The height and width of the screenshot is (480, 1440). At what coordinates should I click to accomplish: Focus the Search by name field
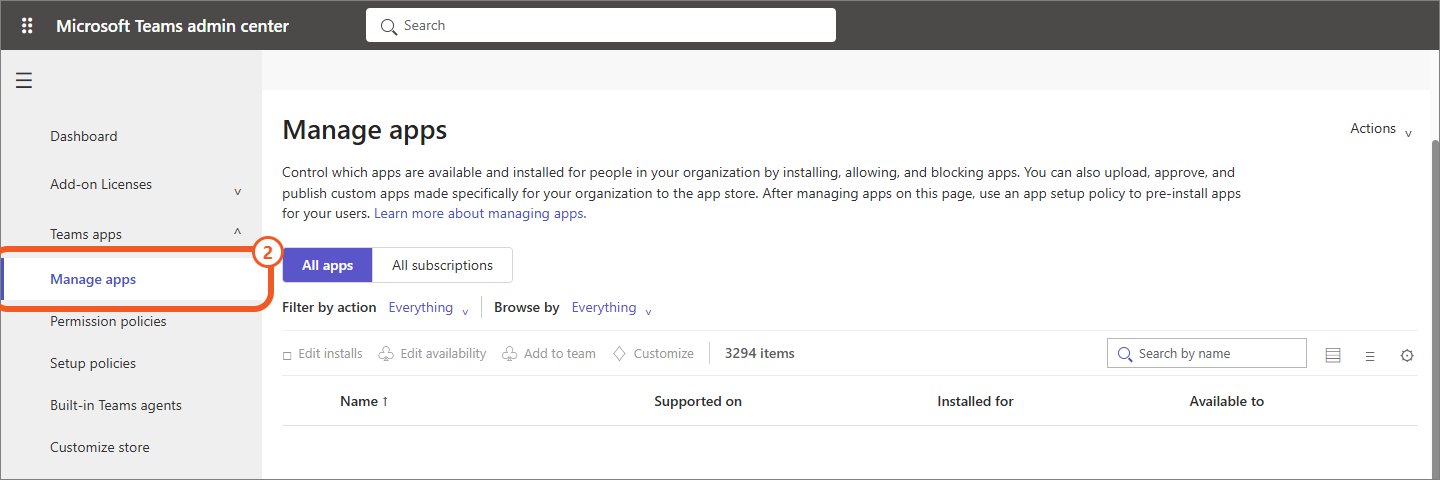[1207, 354]
